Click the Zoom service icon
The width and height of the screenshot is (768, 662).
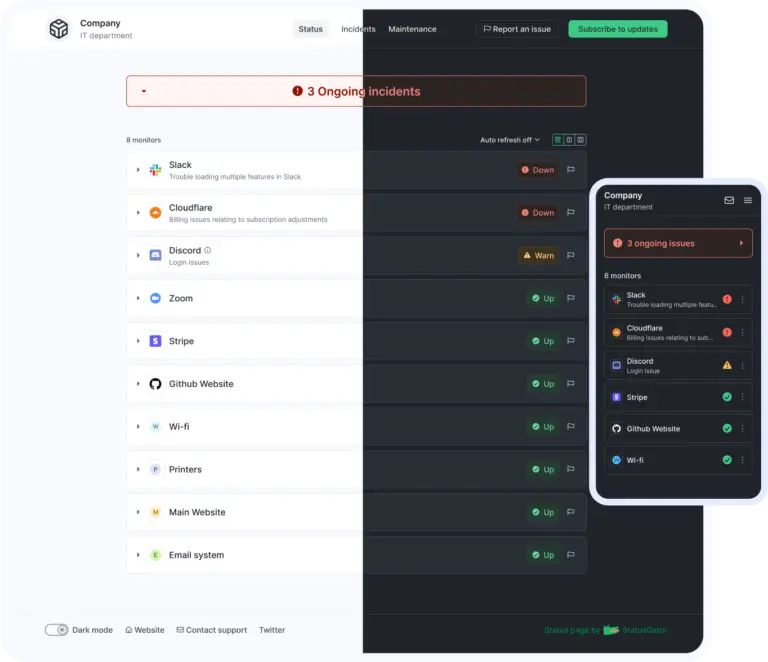[x=155, y=298]
